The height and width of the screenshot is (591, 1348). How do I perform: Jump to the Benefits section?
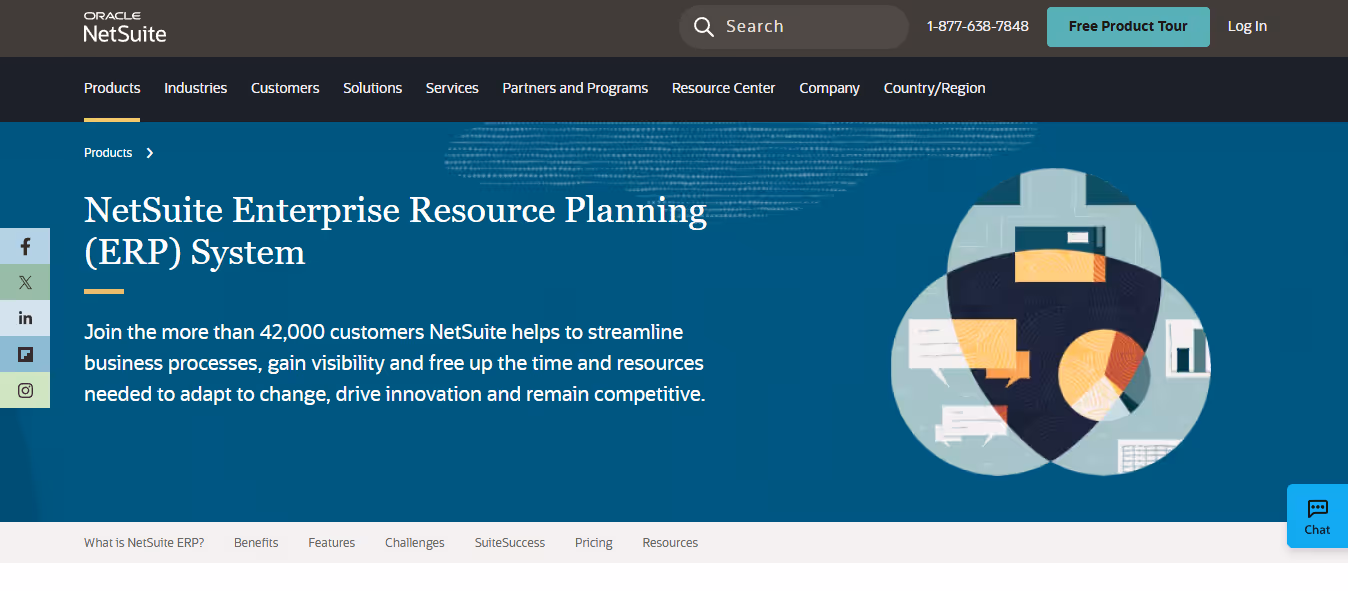coord(256,543)
